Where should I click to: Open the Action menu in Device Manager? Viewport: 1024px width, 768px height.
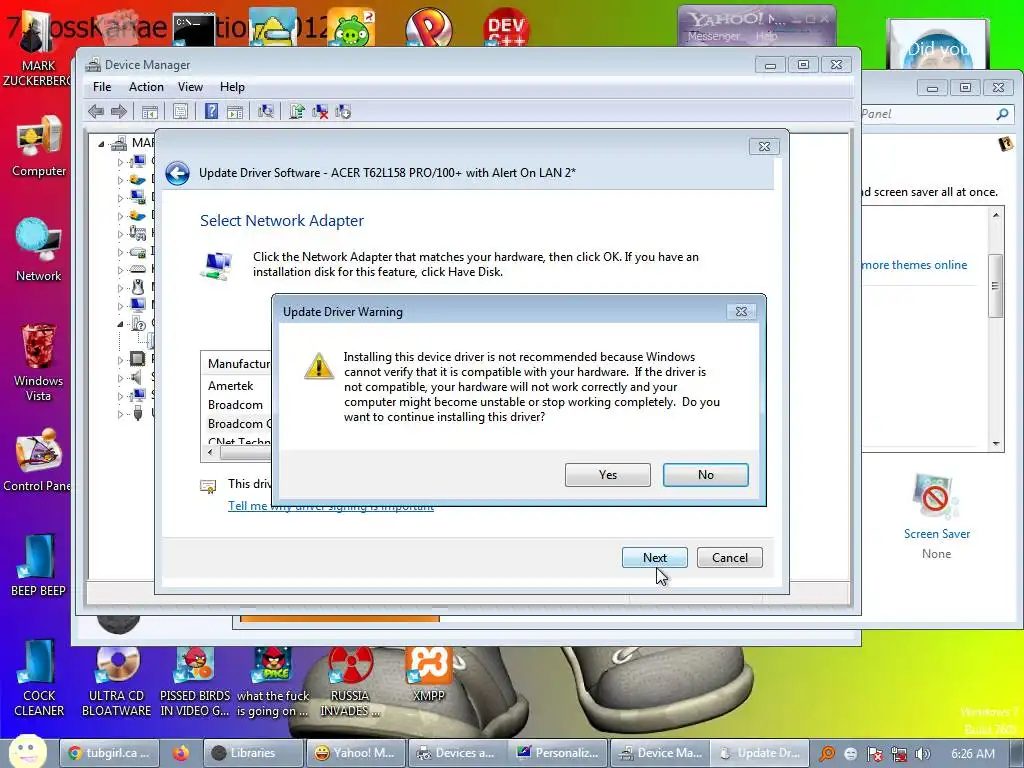146,87
